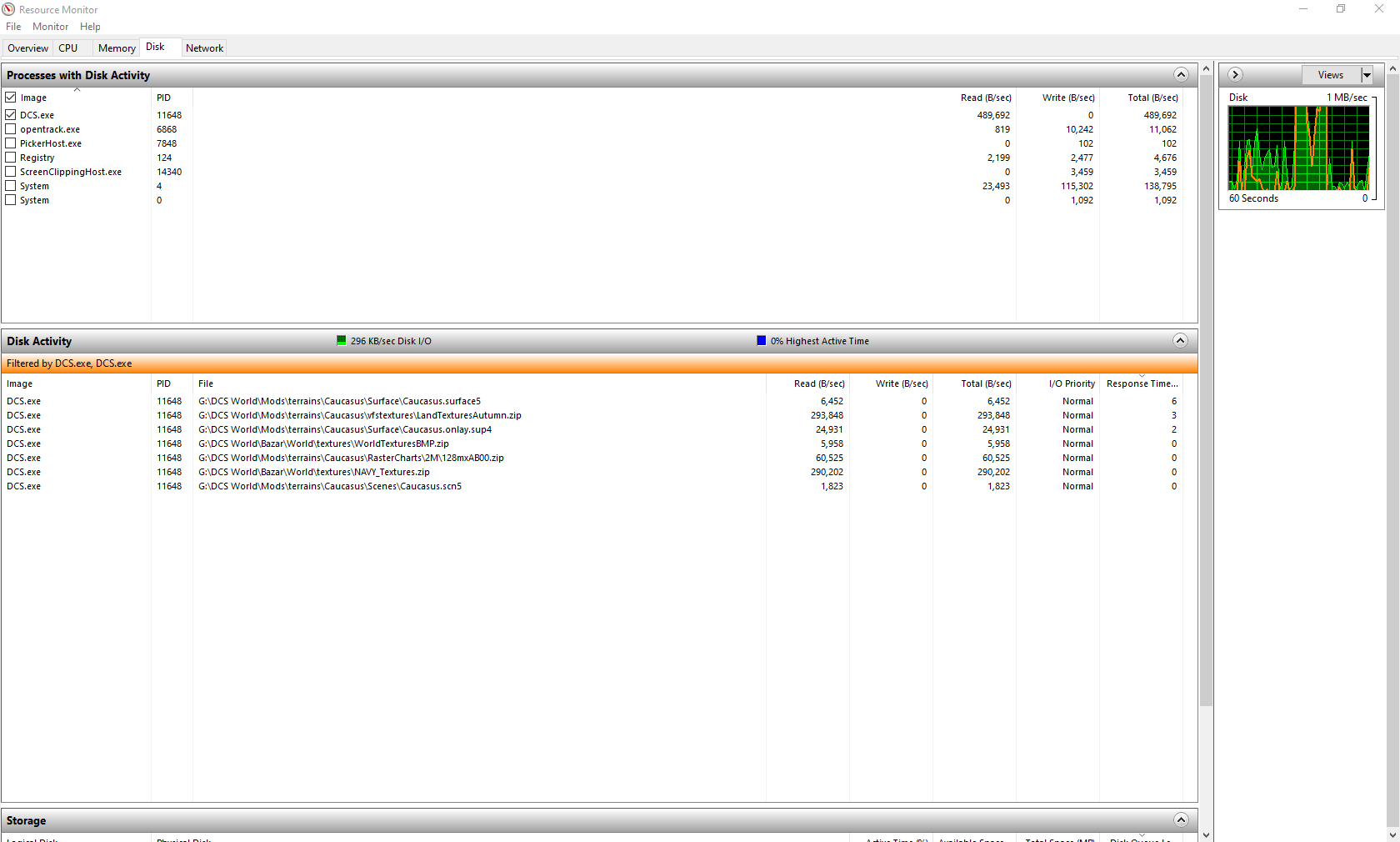Click right pane scroll up arrow
This screenshot has width=1400, height=842.
(1392, 68)
